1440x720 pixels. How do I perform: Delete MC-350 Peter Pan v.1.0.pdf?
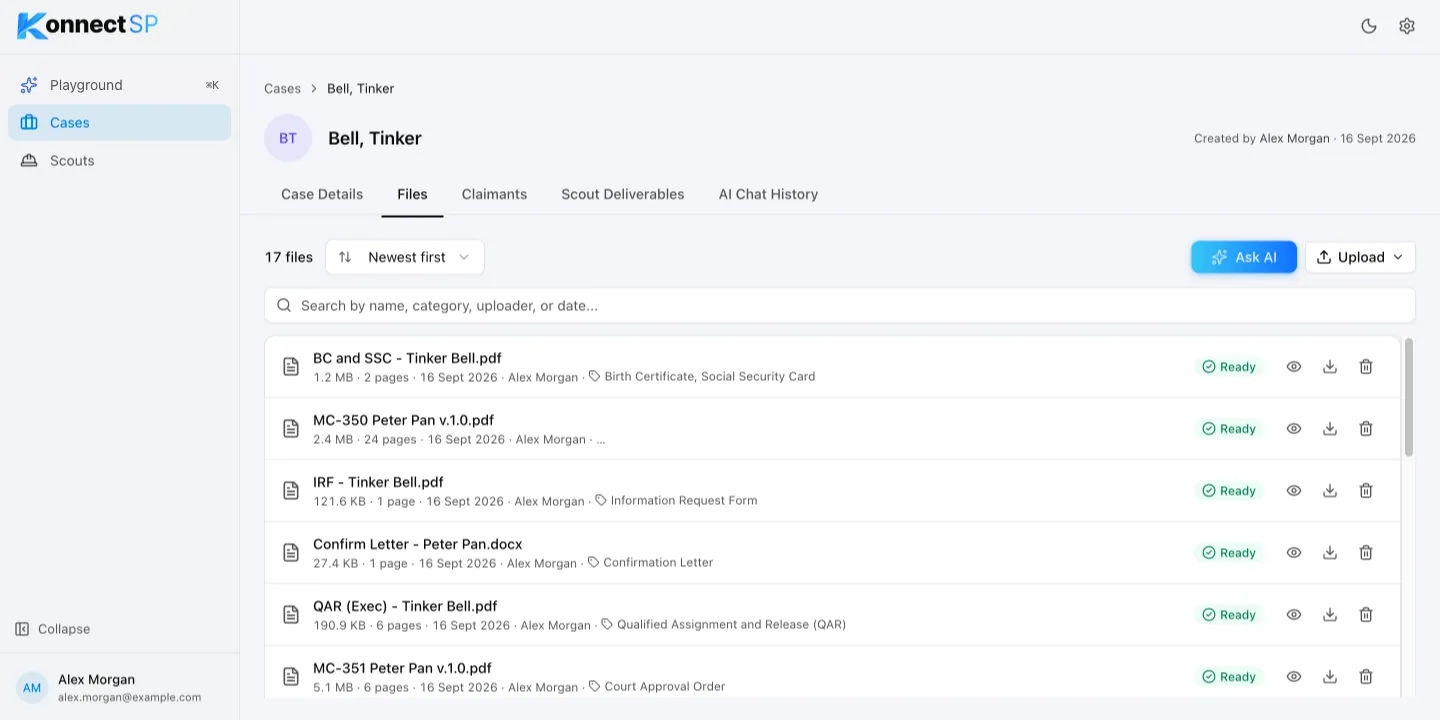[x=1366, y=429]
